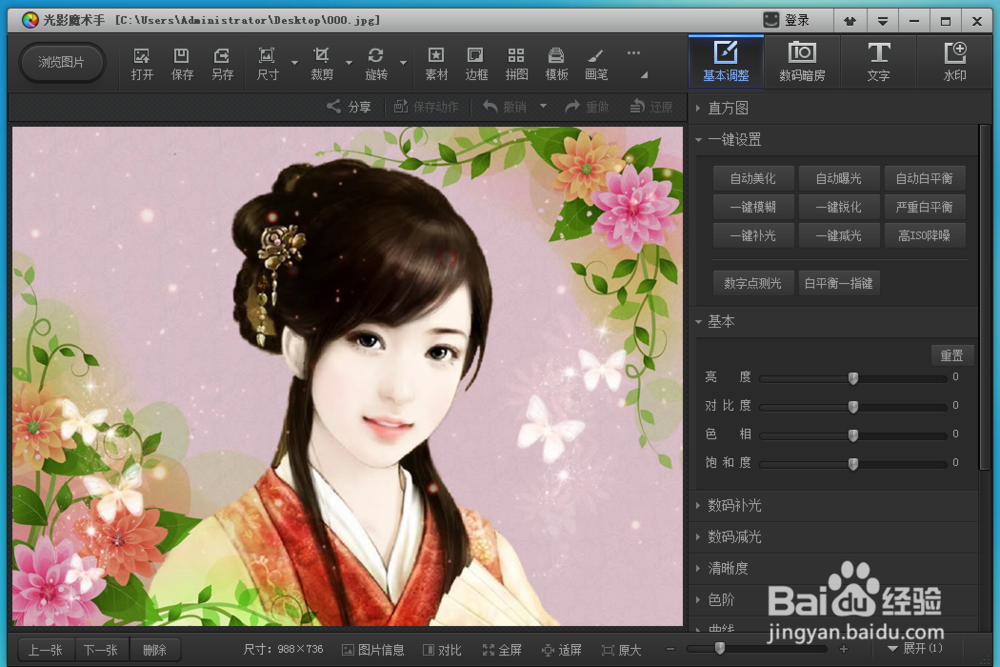Open the title bar menu dropdown icon
Viewport: 1000px width, 667px height.
(x=882, y=21)
